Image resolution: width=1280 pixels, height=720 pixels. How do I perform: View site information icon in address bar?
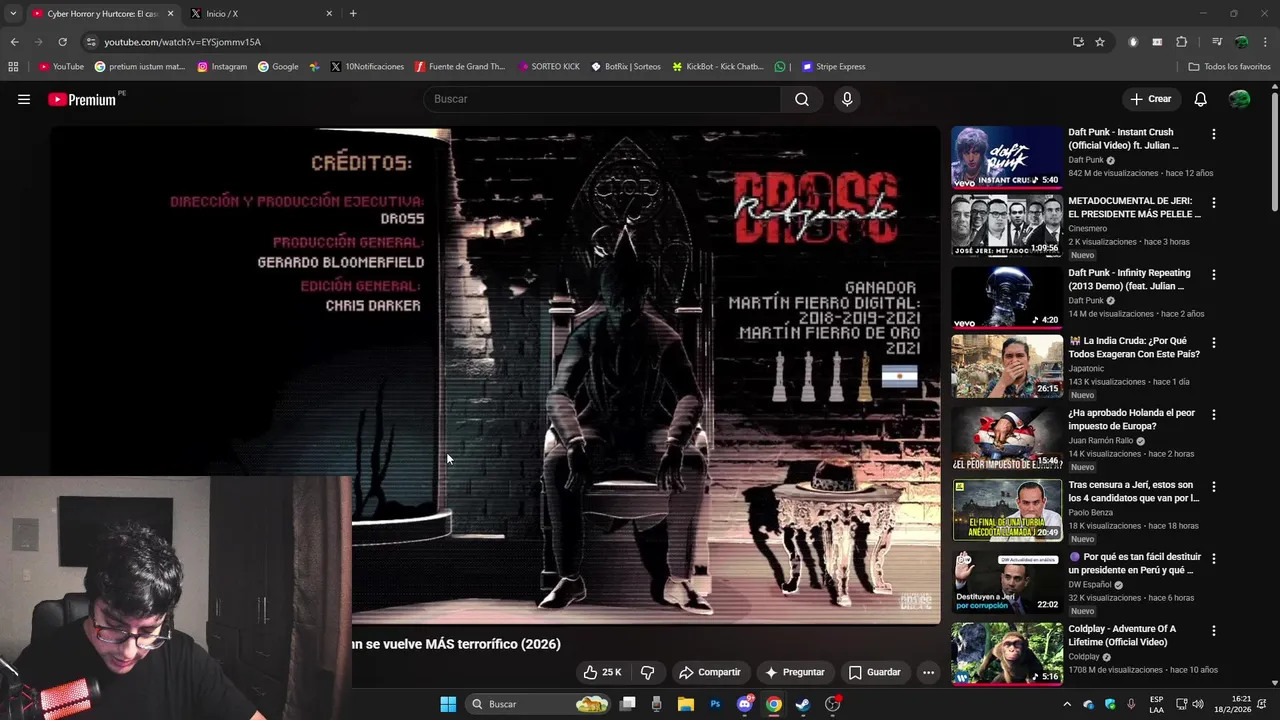click(x=91, y=42)
